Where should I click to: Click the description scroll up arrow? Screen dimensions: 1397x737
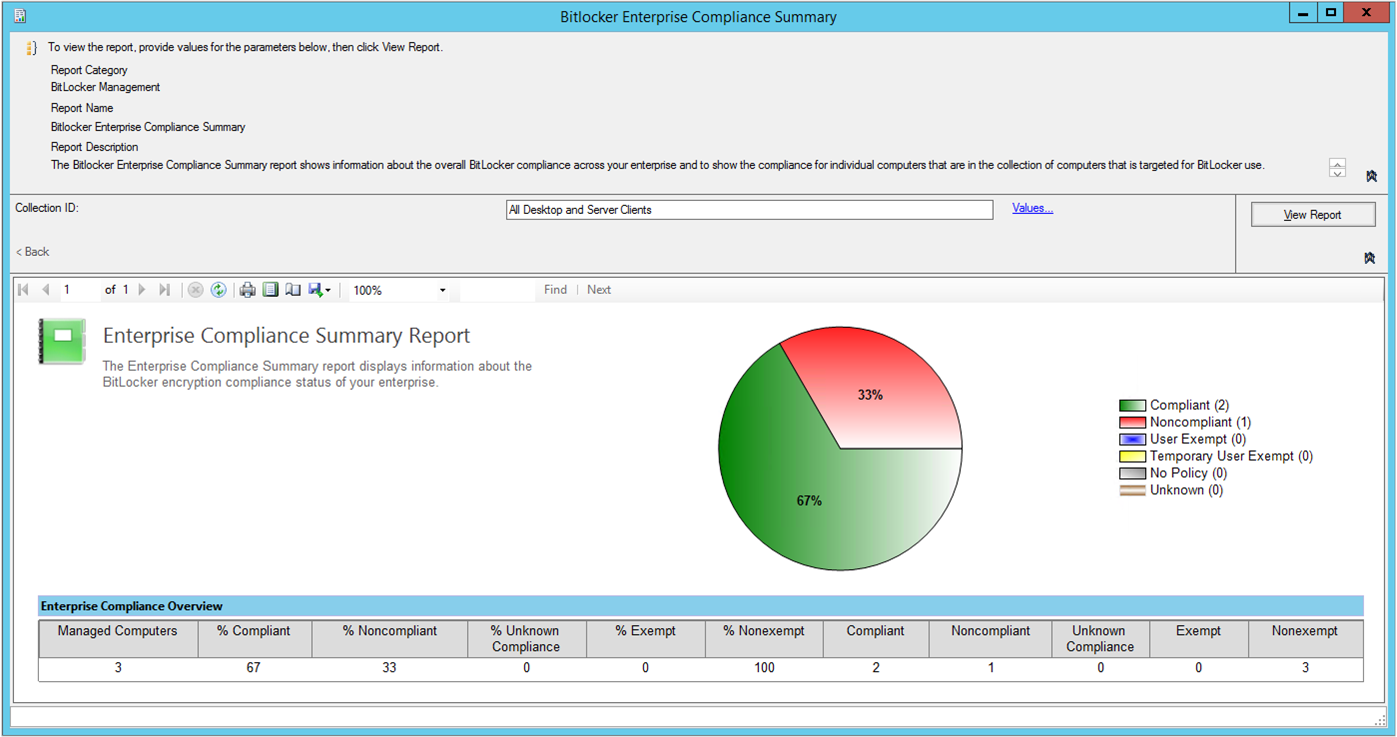pyautogui.click(x=1338, y=163)
